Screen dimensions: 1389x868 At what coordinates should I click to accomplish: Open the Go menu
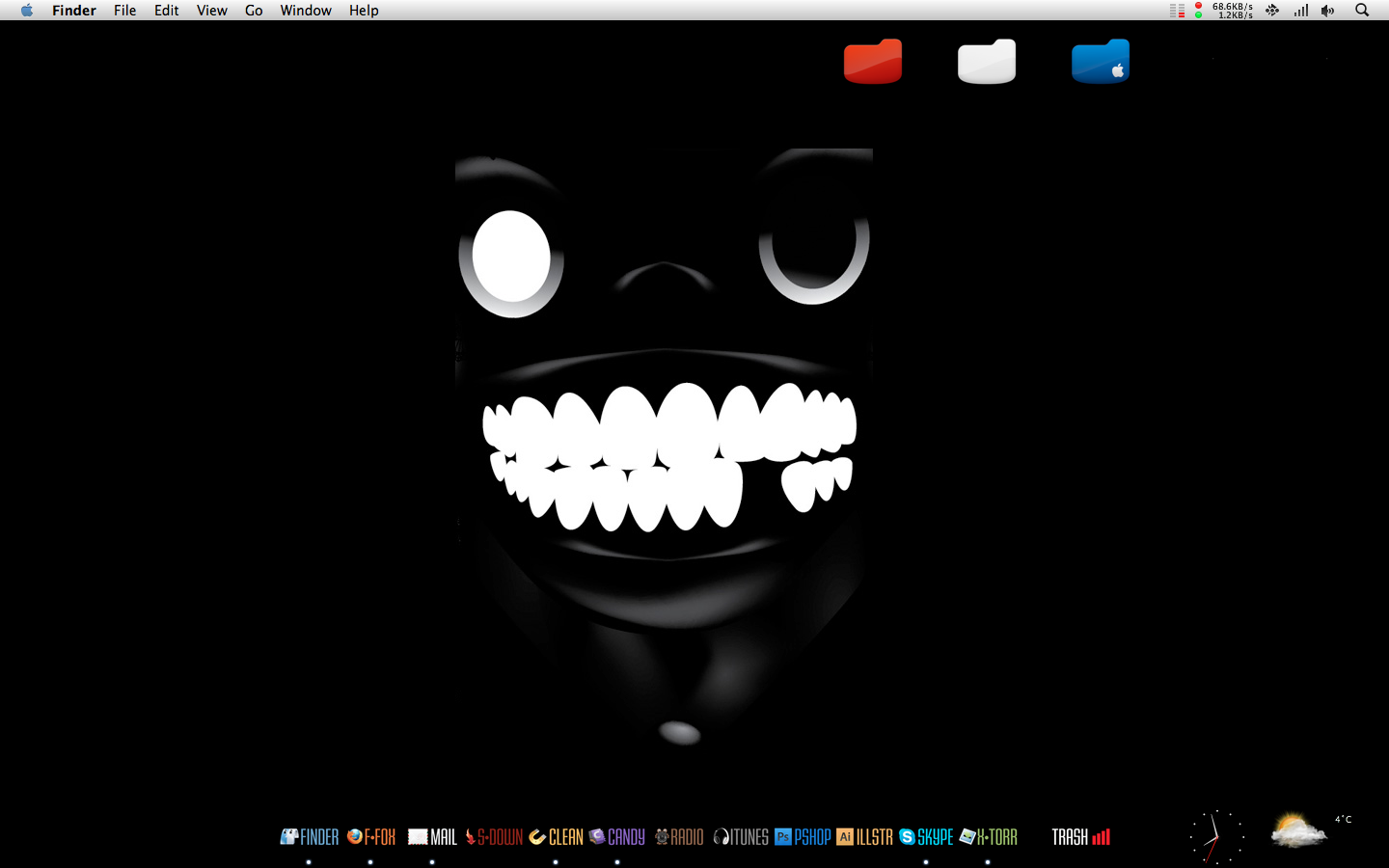pyautogui.click(x=254, y=11)
